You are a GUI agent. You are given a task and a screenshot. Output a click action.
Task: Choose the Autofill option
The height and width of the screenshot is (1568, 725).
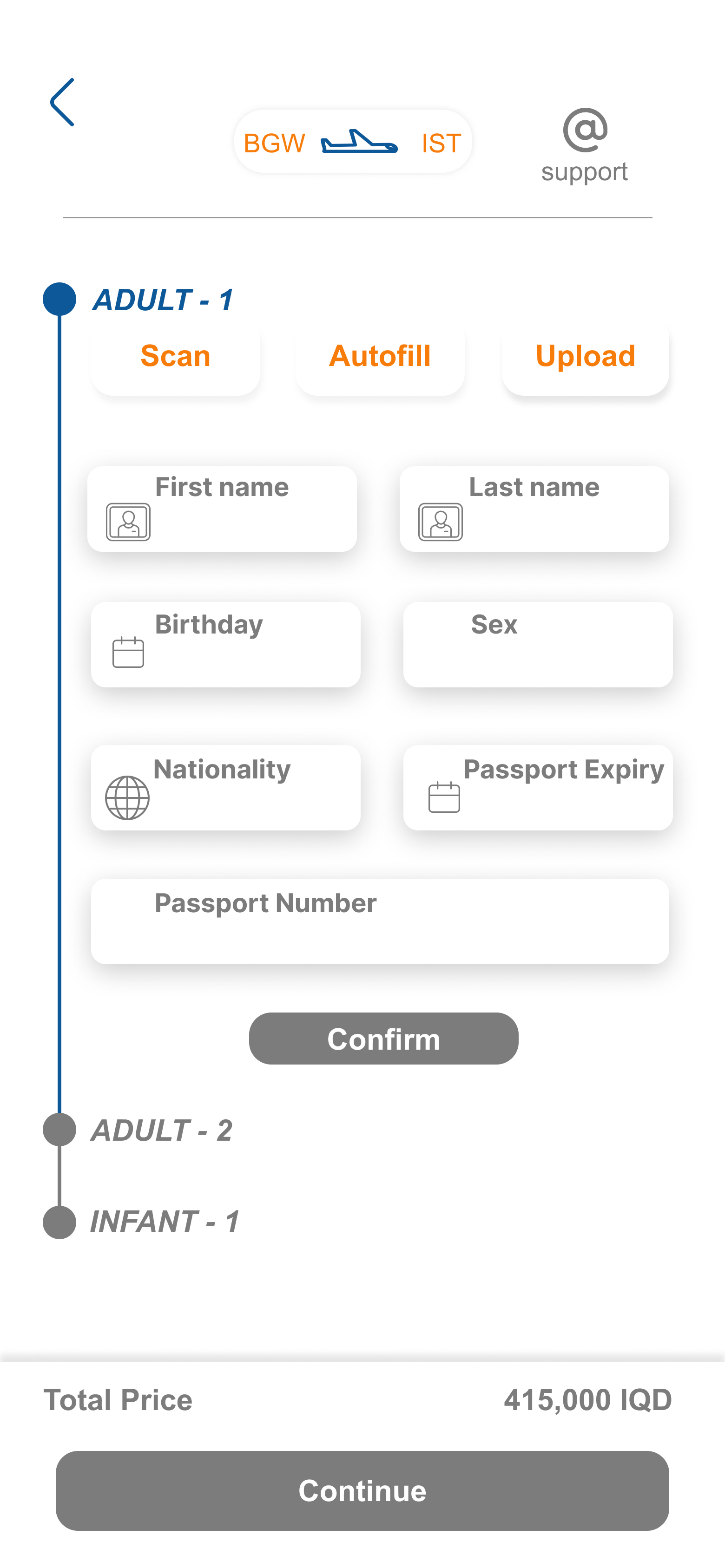(380, 357)
